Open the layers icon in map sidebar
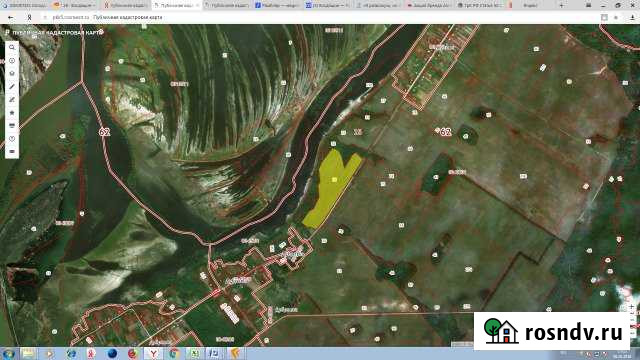Image resolution: width=640 pixels, height=360 pixels. pyautogui.click(x=12, y=73)
